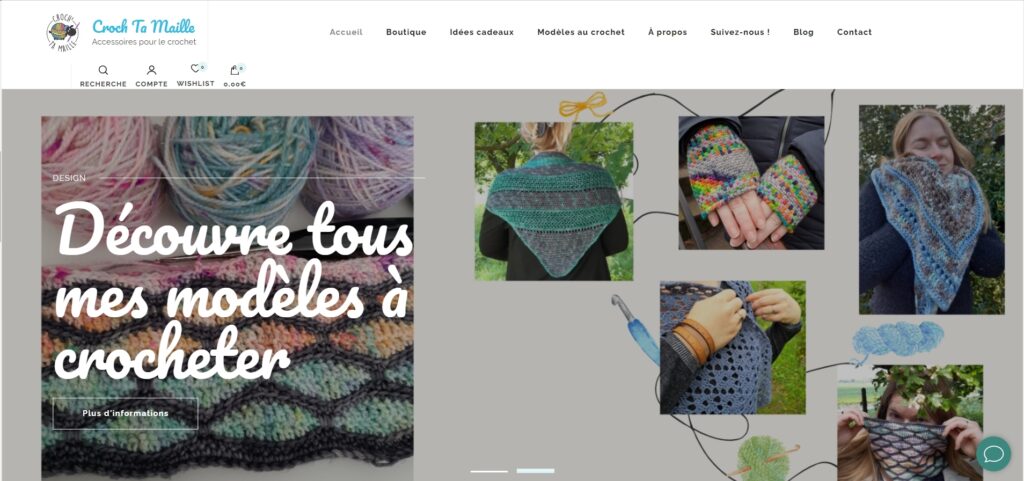Screen dimensions: 1024x481
Task: Open the green shawl photo thumbnail
Action: pos(554,201)
